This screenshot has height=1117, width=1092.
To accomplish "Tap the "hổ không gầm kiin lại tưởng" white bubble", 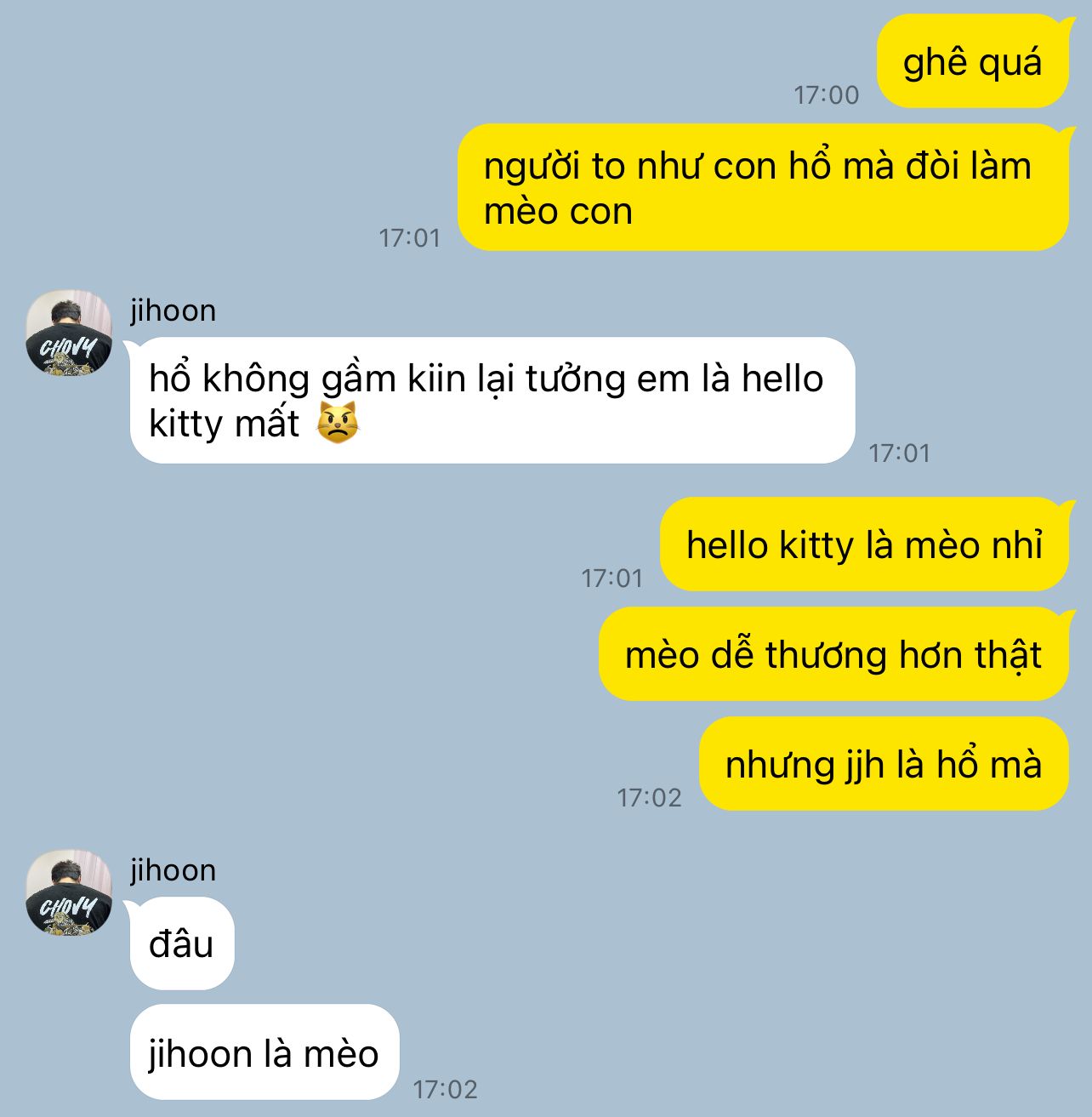I will coord(492,401).
